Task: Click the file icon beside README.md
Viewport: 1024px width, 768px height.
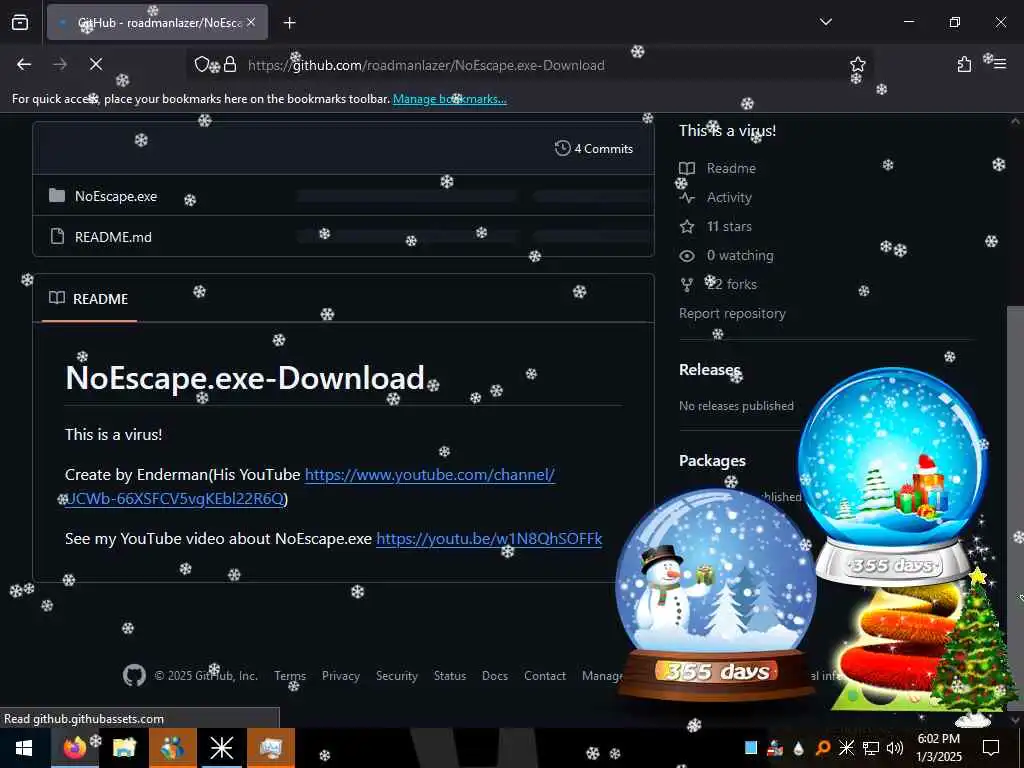Action: click(57, 236)
